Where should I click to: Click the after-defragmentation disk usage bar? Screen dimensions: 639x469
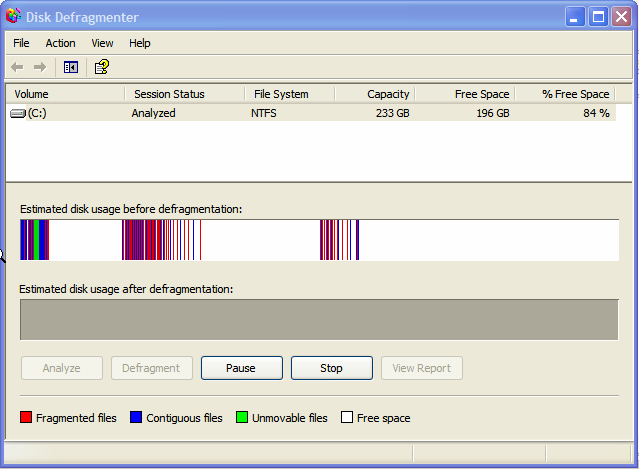tap(319, 319)
